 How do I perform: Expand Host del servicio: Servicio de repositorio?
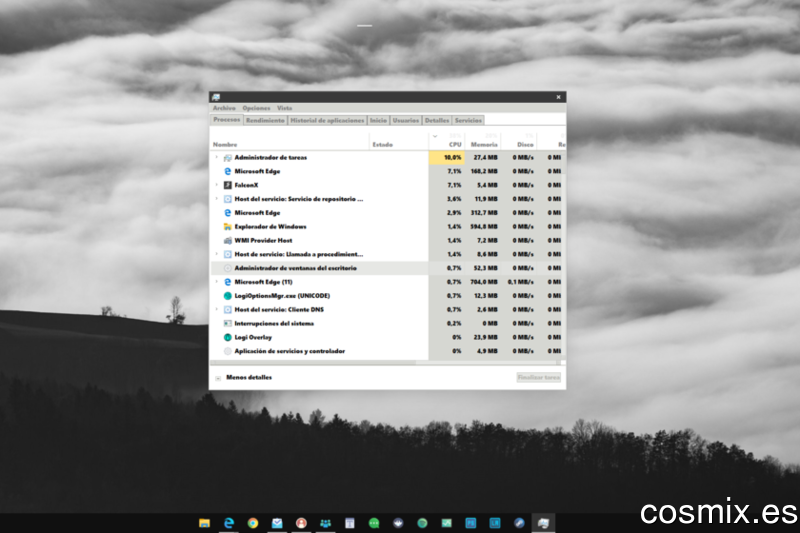point(216,199)
